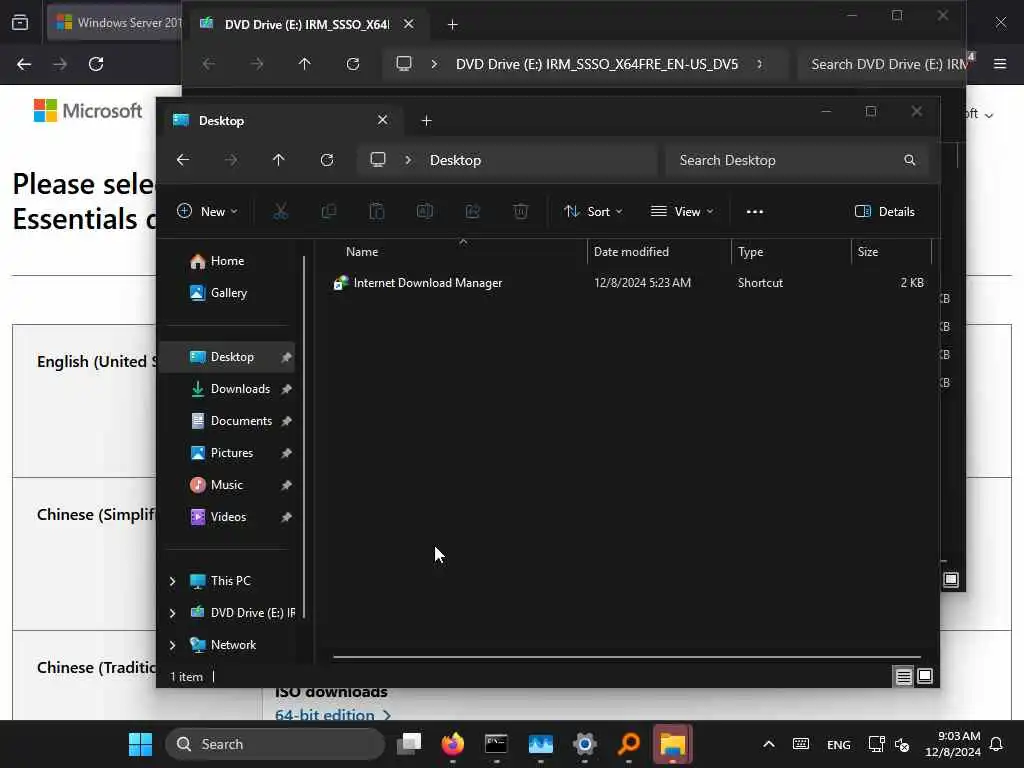This screenshot has width=1024, height=768.
Task: Select Videos in navigation pane
Action: (227, 517)
